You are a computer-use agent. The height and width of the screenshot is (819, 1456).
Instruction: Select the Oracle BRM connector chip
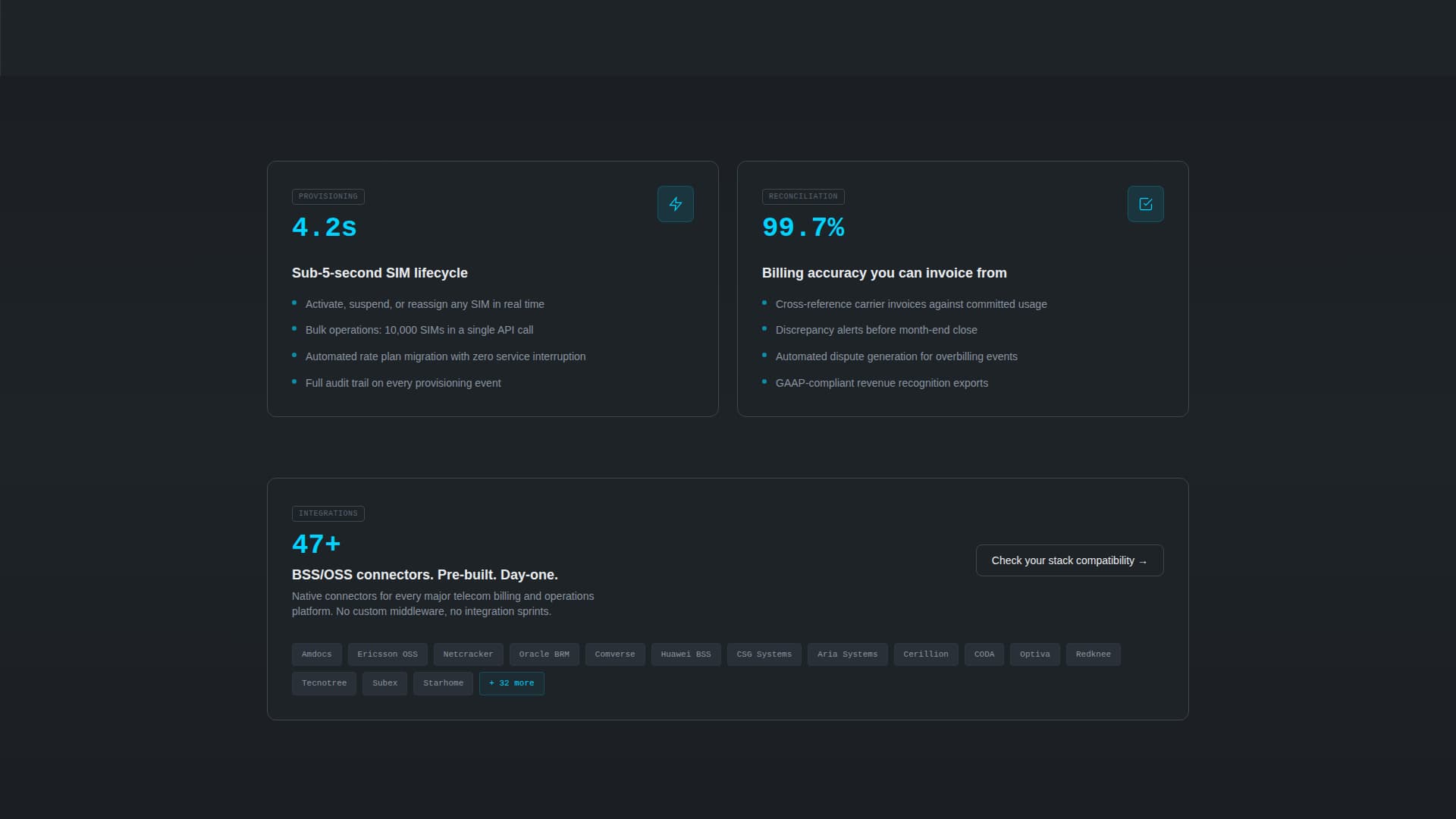[544, 654]
